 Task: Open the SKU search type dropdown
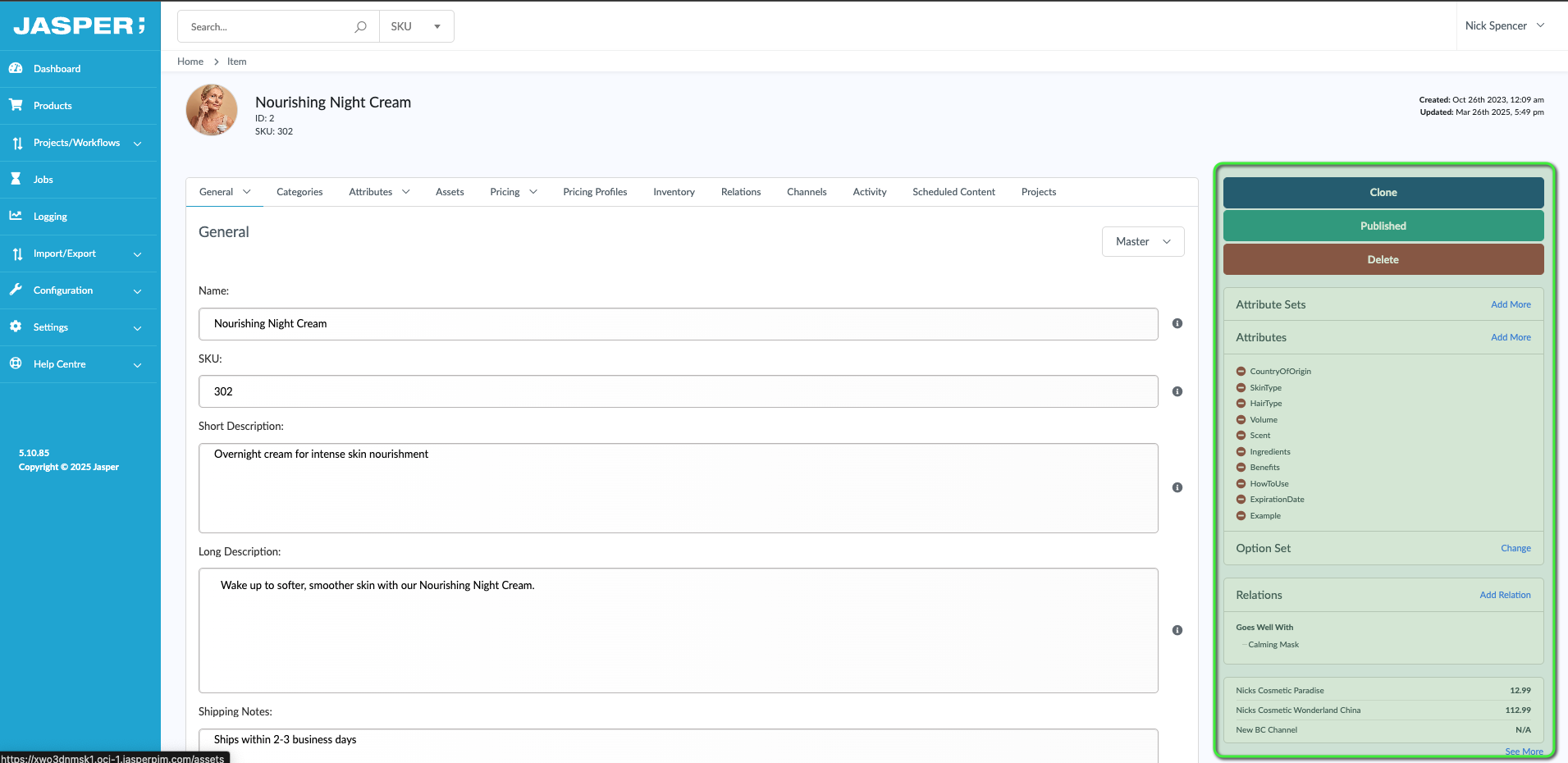point(416,27)
